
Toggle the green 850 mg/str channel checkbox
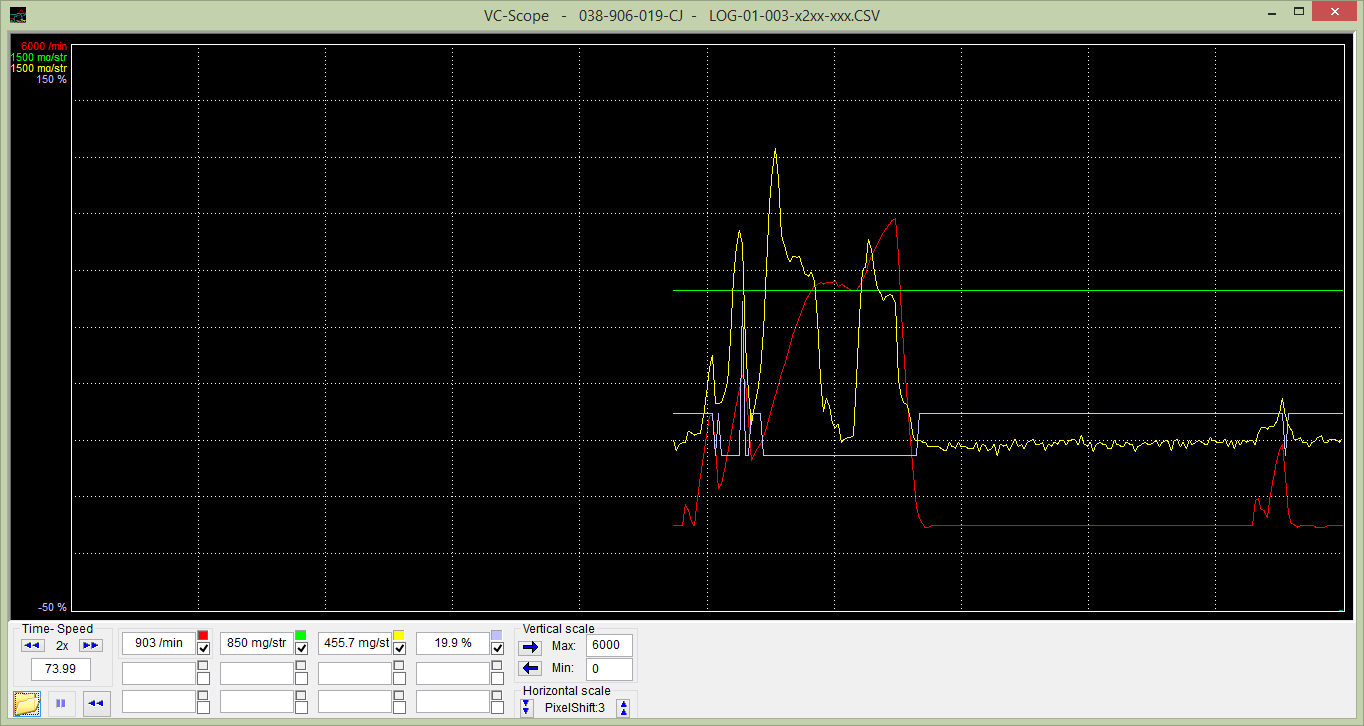(301, 649)
